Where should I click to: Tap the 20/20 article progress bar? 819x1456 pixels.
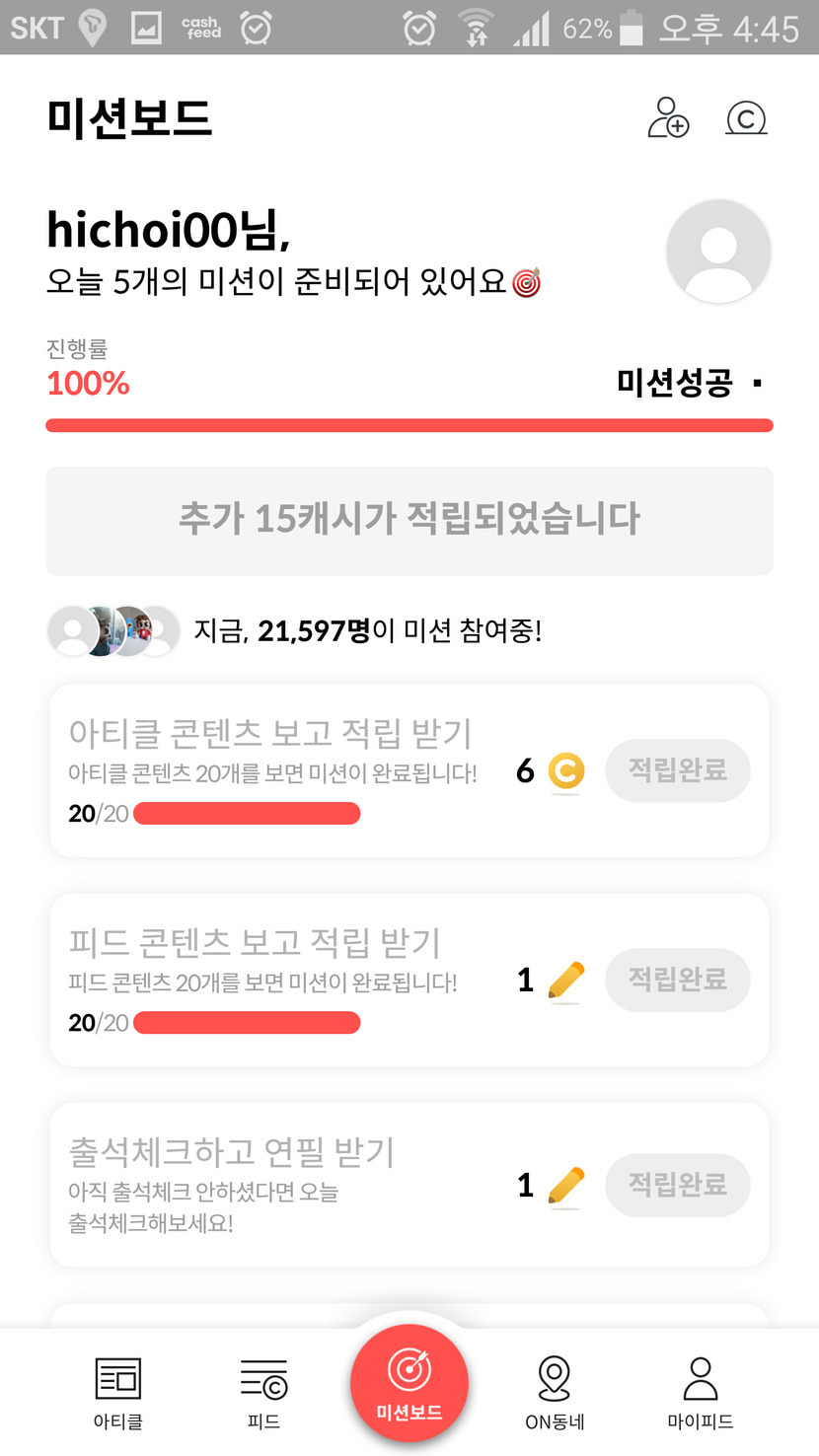coord(247,814)
